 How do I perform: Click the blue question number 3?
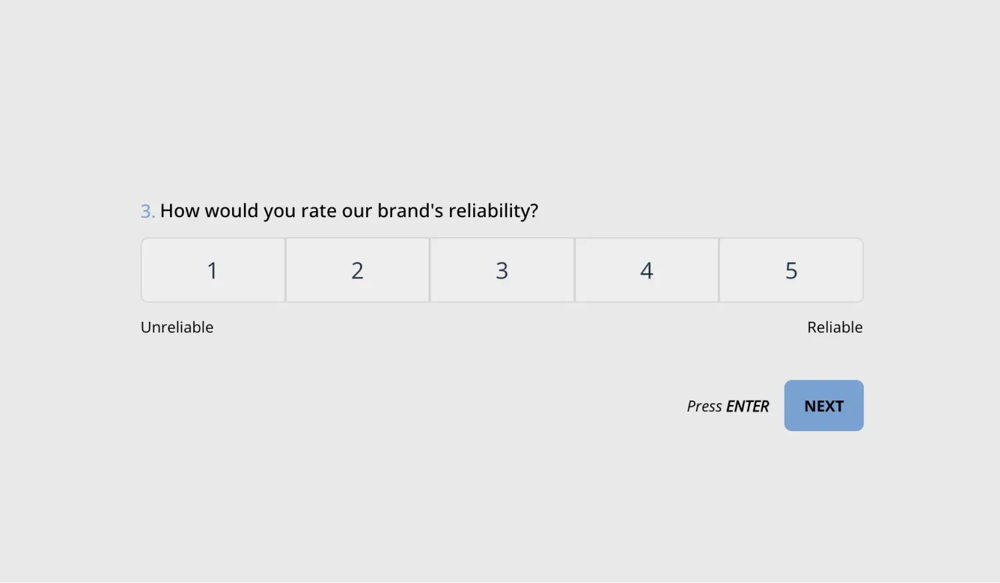coord(146,211)
